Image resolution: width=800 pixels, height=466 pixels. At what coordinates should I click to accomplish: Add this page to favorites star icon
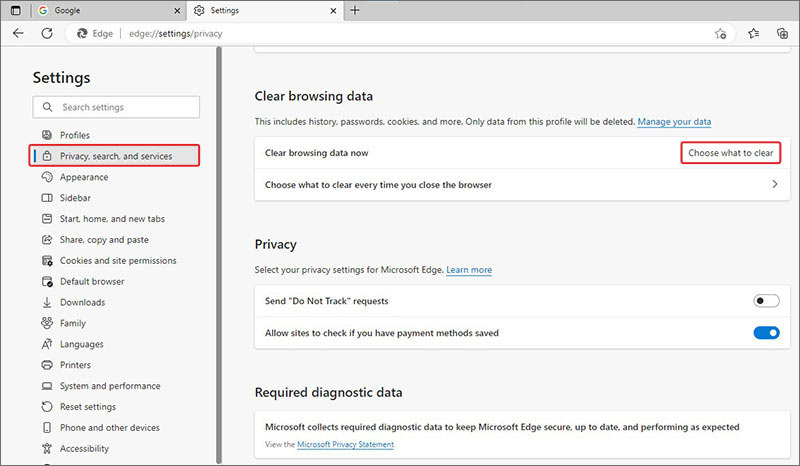720,34
